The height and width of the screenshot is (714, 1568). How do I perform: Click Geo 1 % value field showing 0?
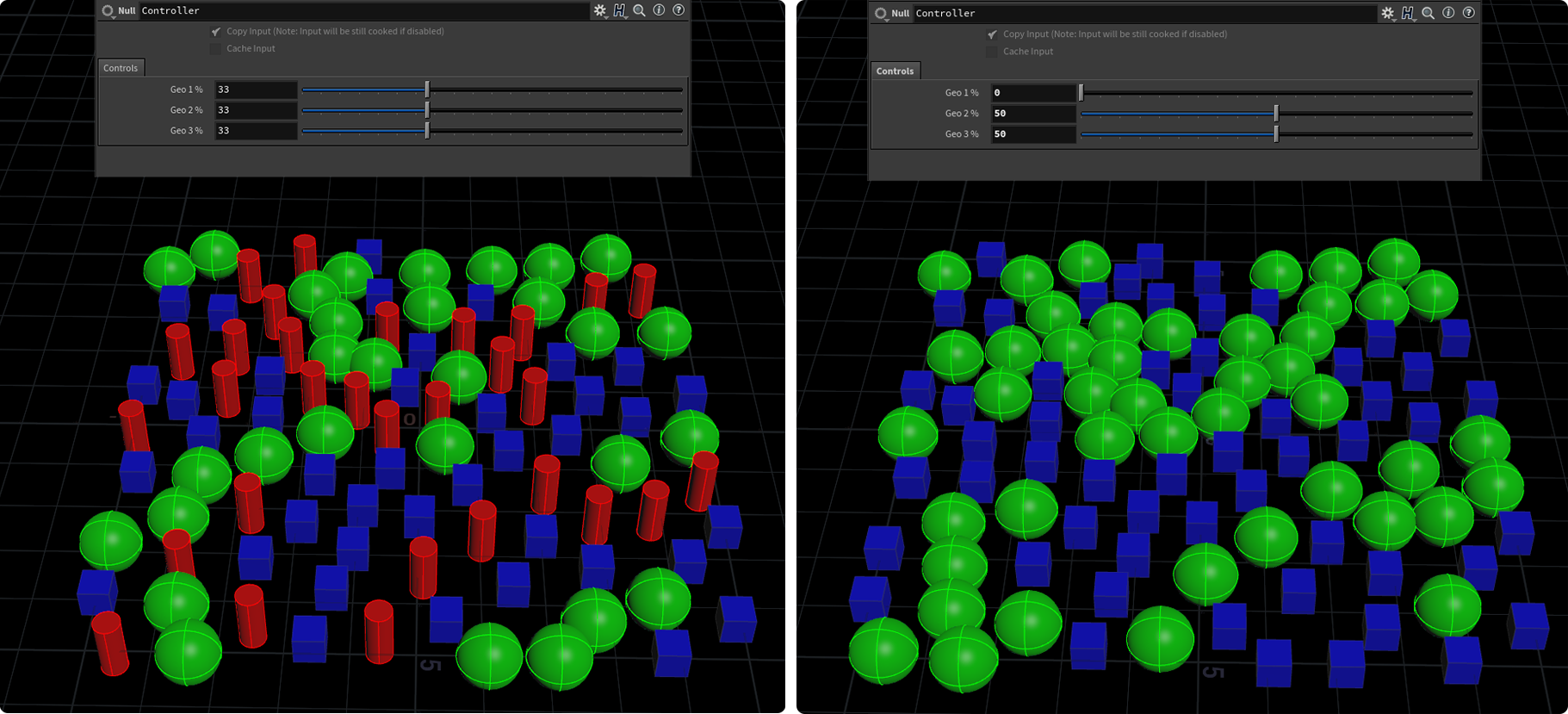pyautogui.click(x=1033, y=92)
